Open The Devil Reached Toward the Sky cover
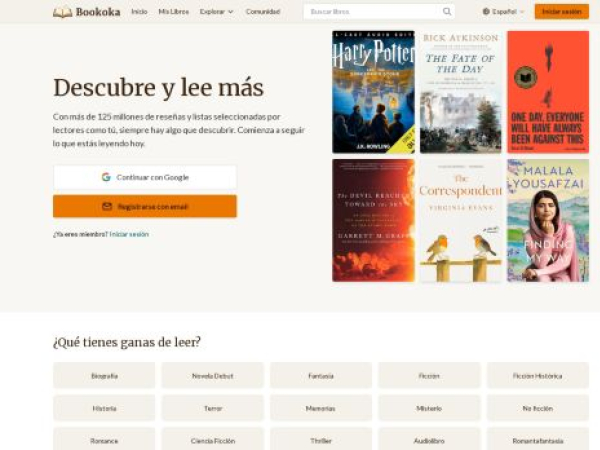This screenshot has width=600, height=450. [373, 221]
